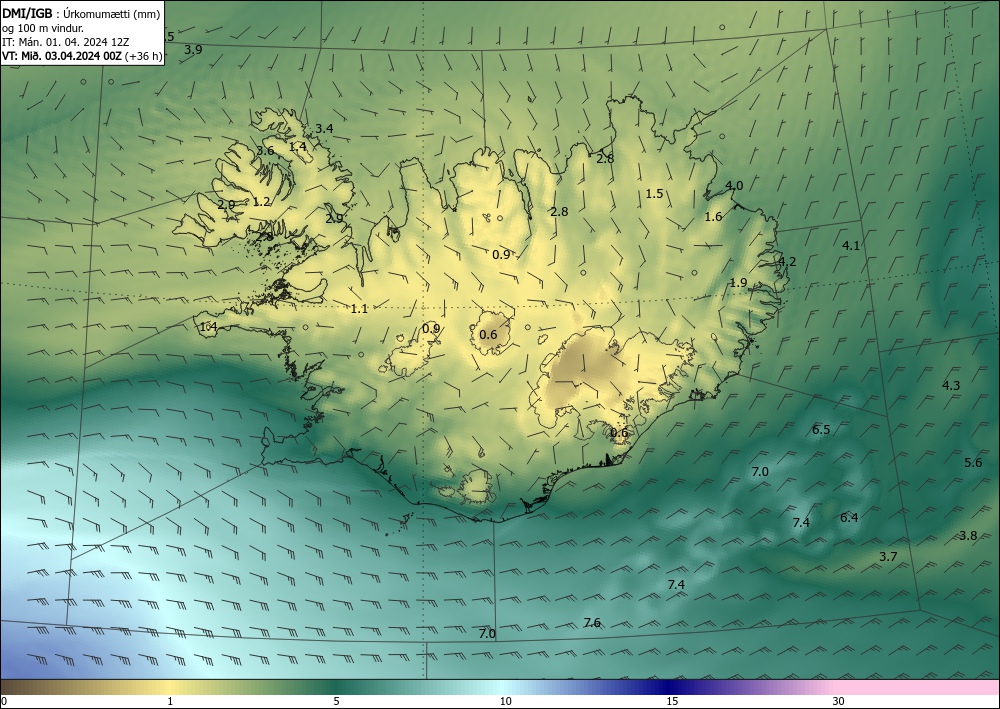Click the 0 tick on the color scale

click(4, 701)
